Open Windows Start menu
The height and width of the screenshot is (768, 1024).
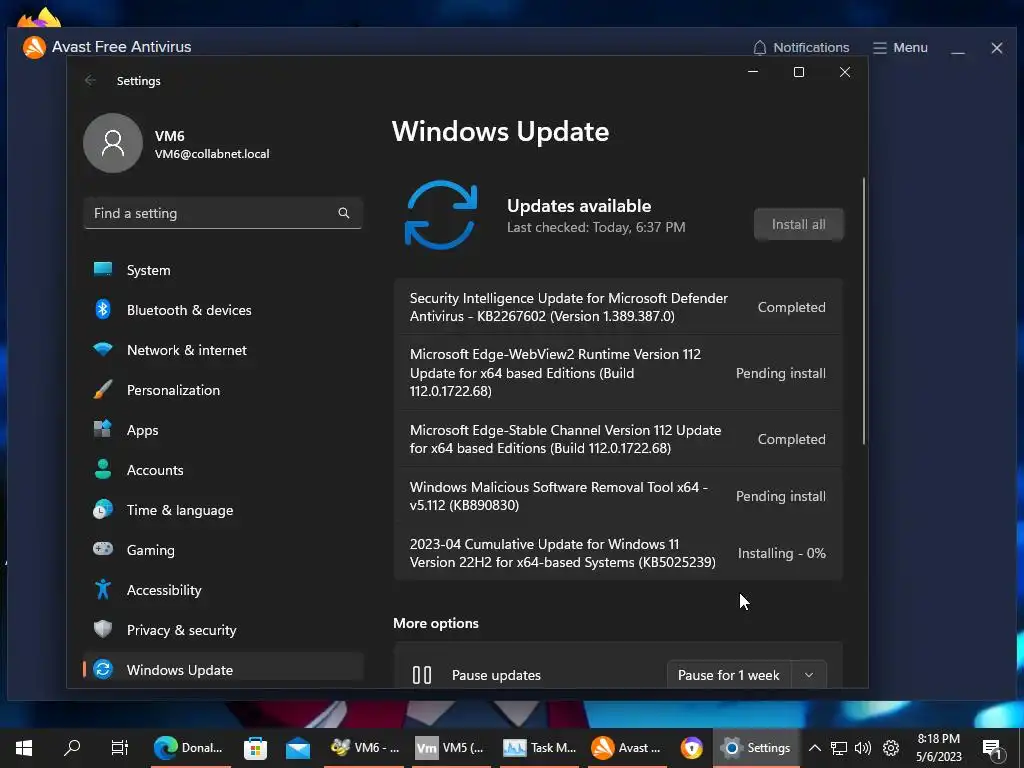24,748
